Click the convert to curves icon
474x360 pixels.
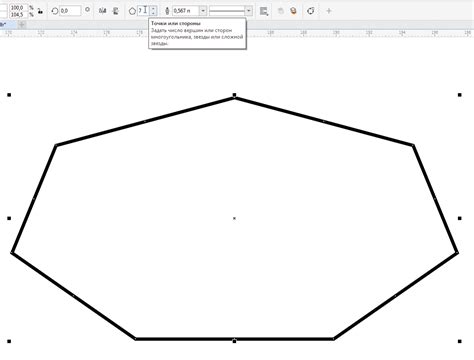(x=311, y=11)
